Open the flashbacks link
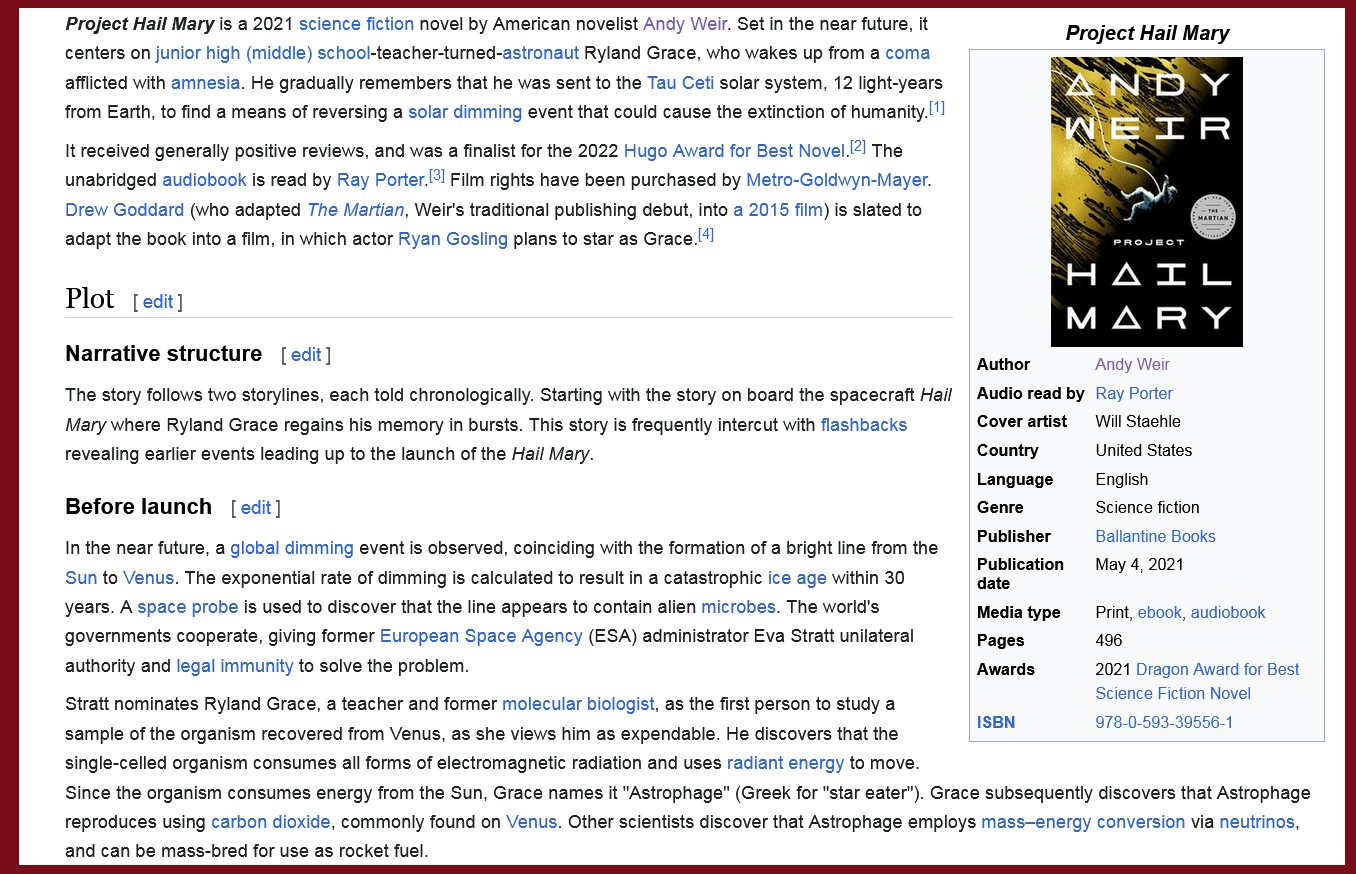 tap(864, 425)
